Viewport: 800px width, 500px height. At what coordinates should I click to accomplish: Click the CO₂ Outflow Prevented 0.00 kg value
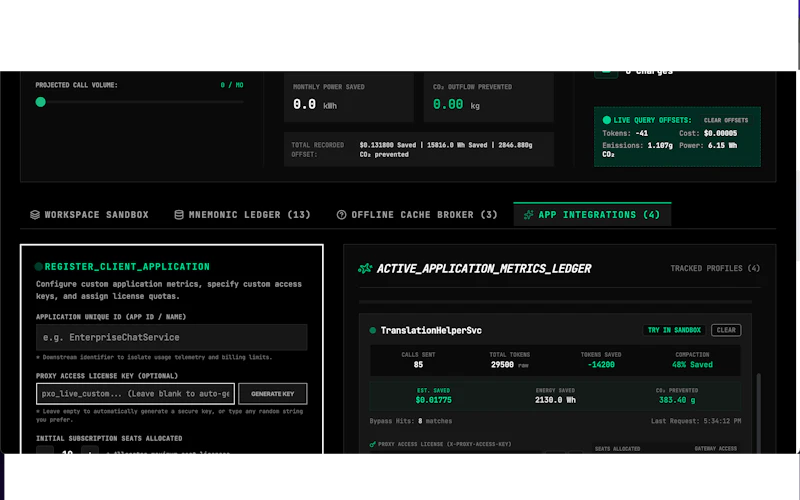(x=456, y=105)
